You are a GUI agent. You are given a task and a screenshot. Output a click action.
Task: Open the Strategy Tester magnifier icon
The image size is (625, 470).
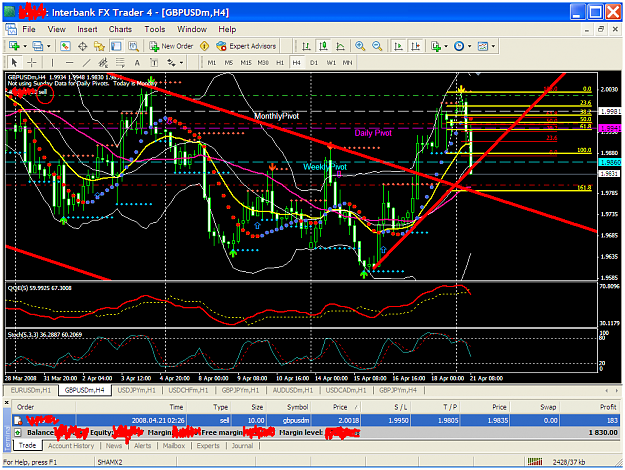[x=133, y=46]
